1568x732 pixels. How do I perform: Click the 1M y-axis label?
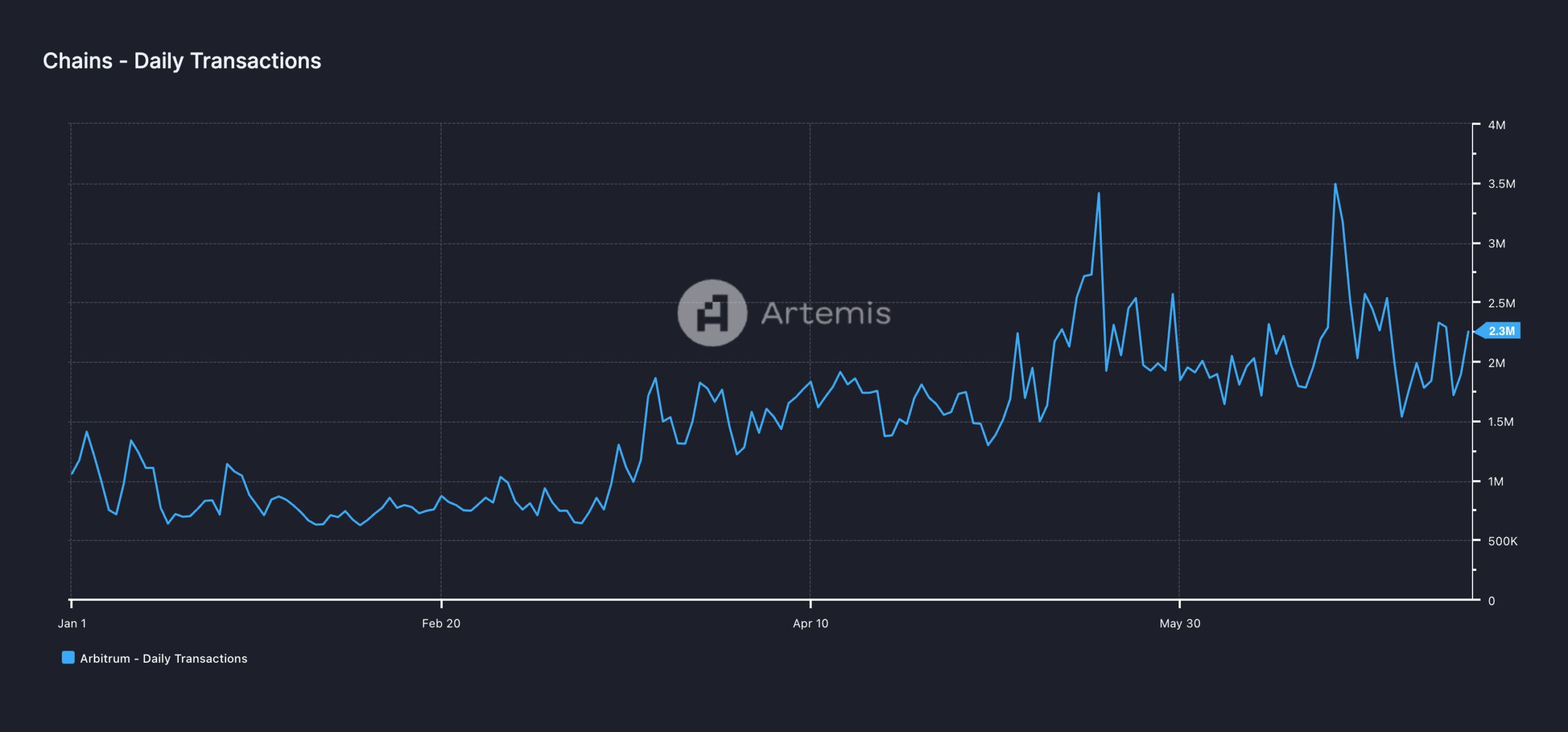(x=1496, y=481)
